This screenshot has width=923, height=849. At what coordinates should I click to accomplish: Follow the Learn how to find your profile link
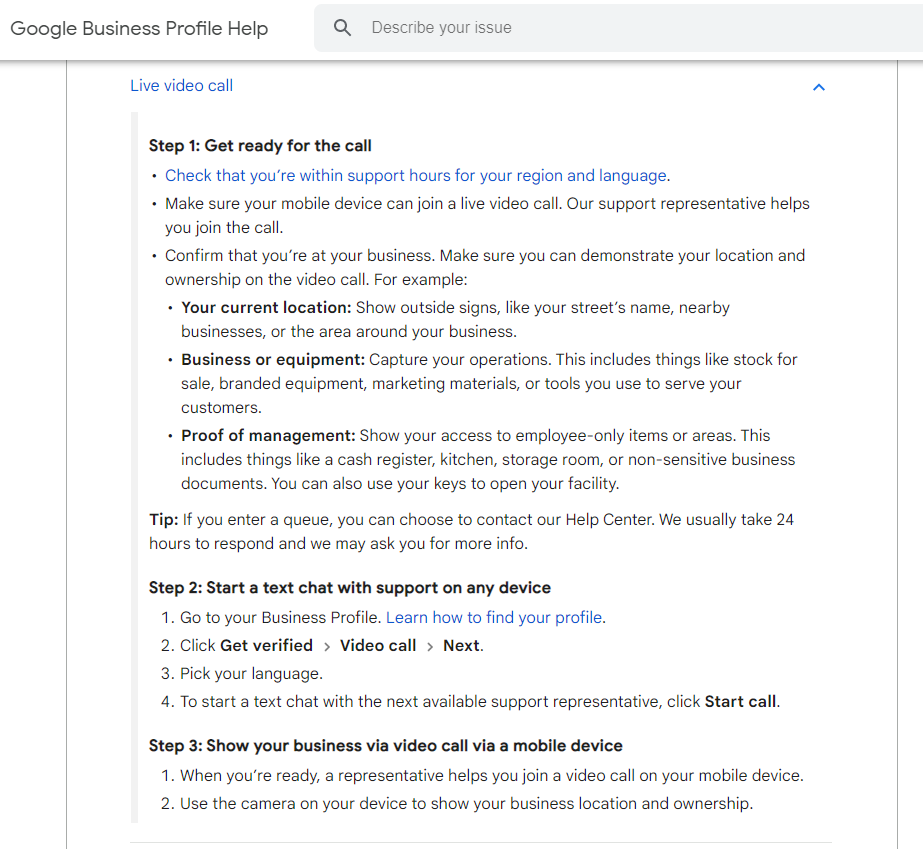pyautogui.click(x=494, y=618)
